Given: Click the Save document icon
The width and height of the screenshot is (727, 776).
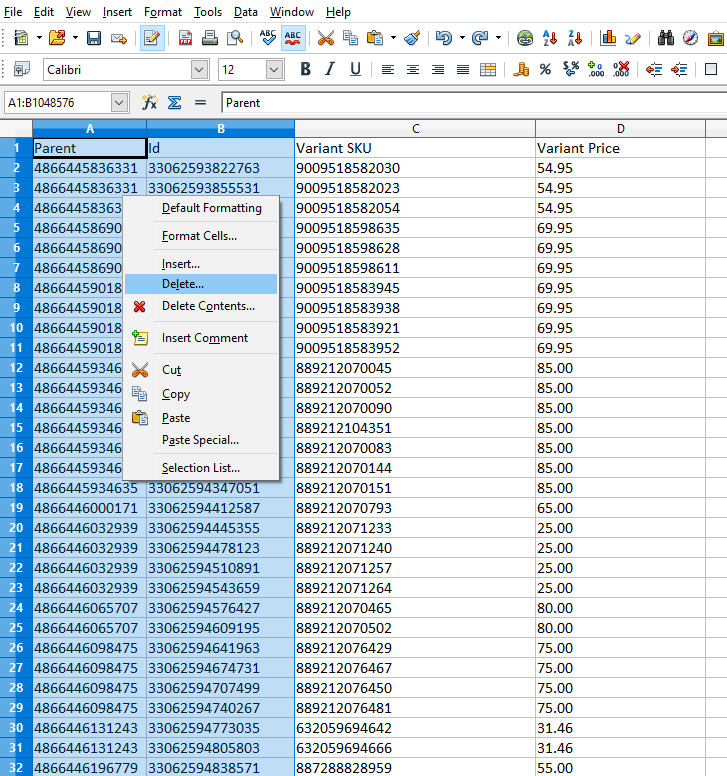Looking at the screenshot, I should coord(94,39).
